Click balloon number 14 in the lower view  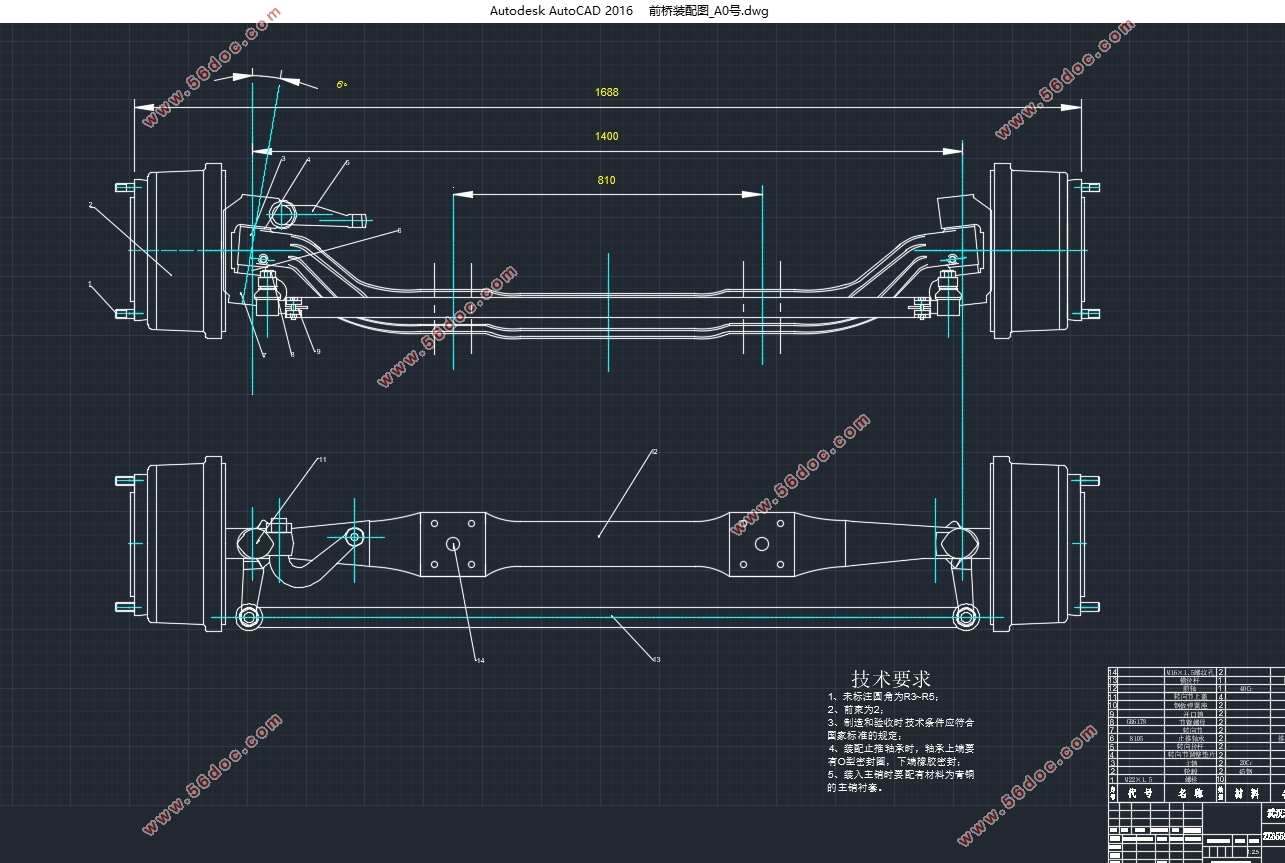coord(480,660)
